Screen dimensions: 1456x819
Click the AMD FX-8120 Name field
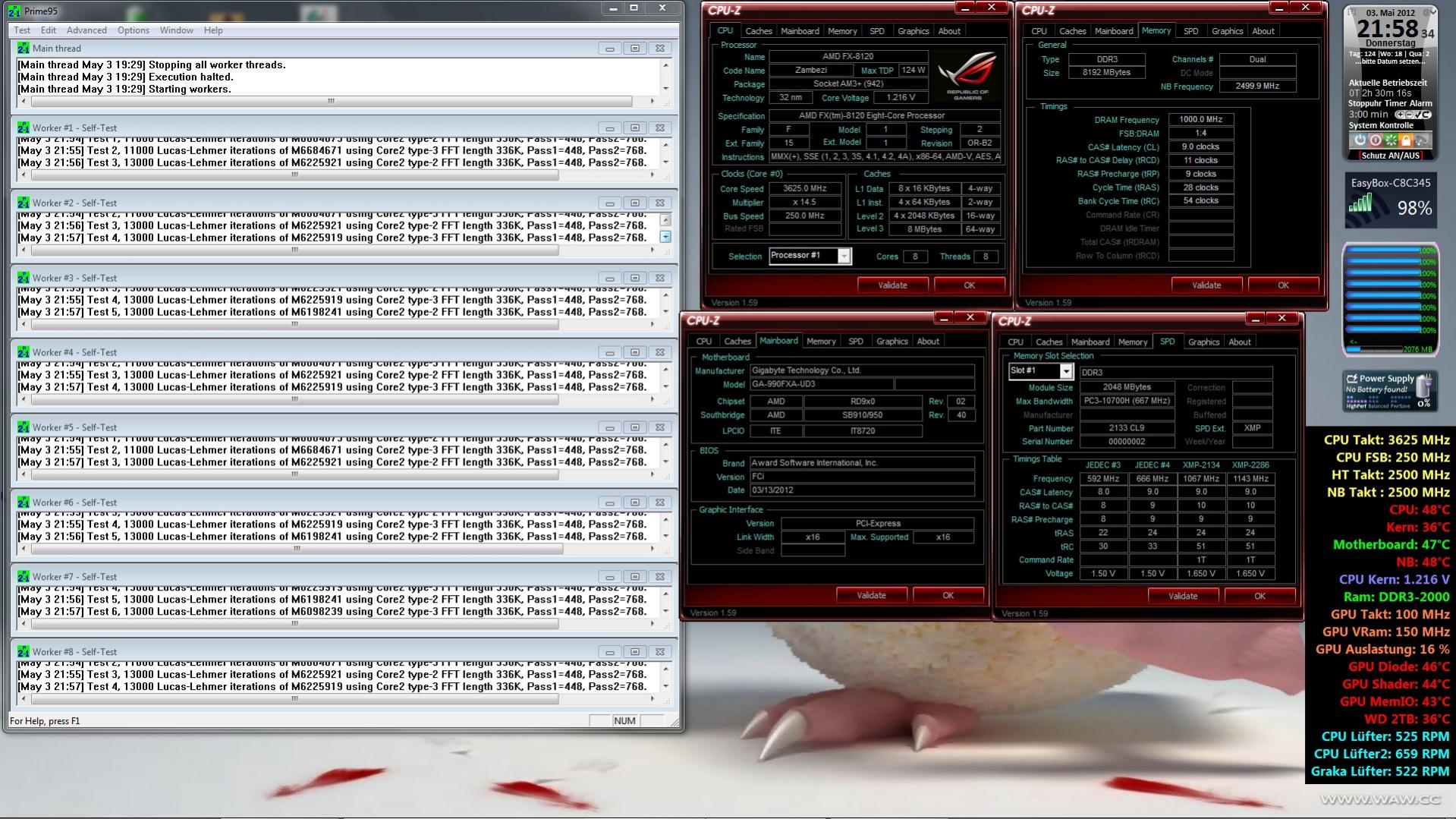tap(848, 56)
